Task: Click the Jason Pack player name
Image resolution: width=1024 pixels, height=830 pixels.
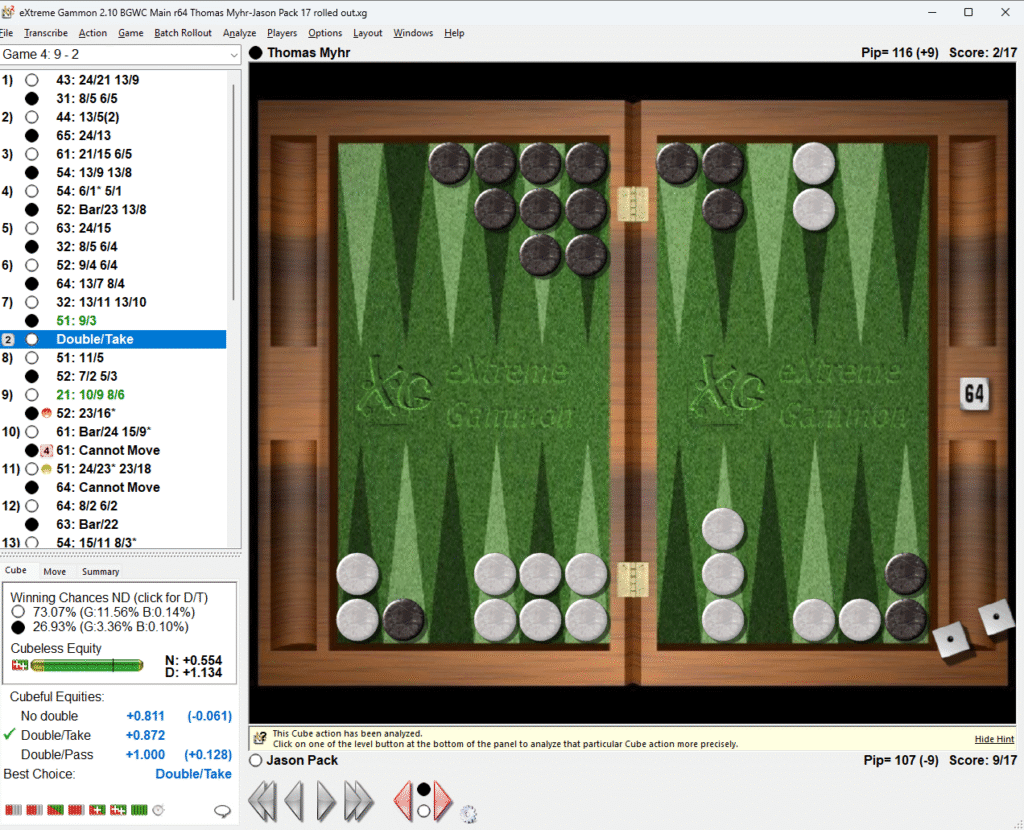Action: coord(302,760)
